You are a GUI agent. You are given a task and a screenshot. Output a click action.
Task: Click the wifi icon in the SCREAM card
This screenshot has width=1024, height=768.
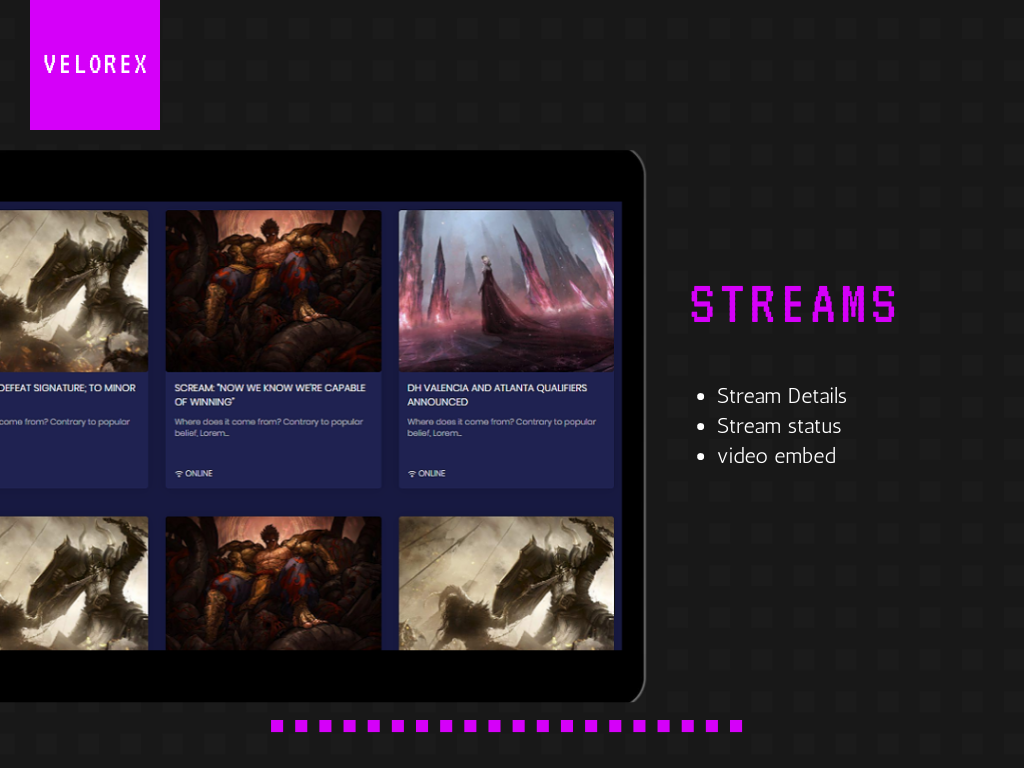(179, 474)
